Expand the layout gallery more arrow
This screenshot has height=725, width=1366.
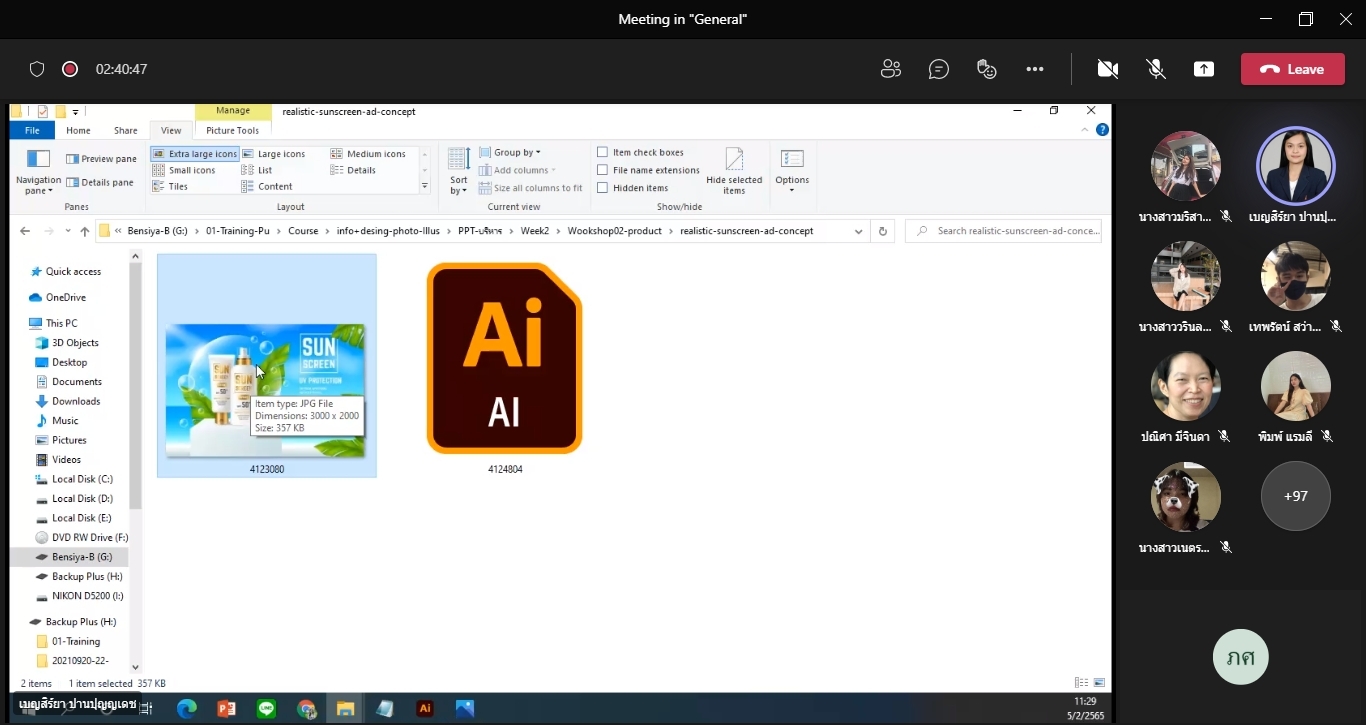[425, 186]
